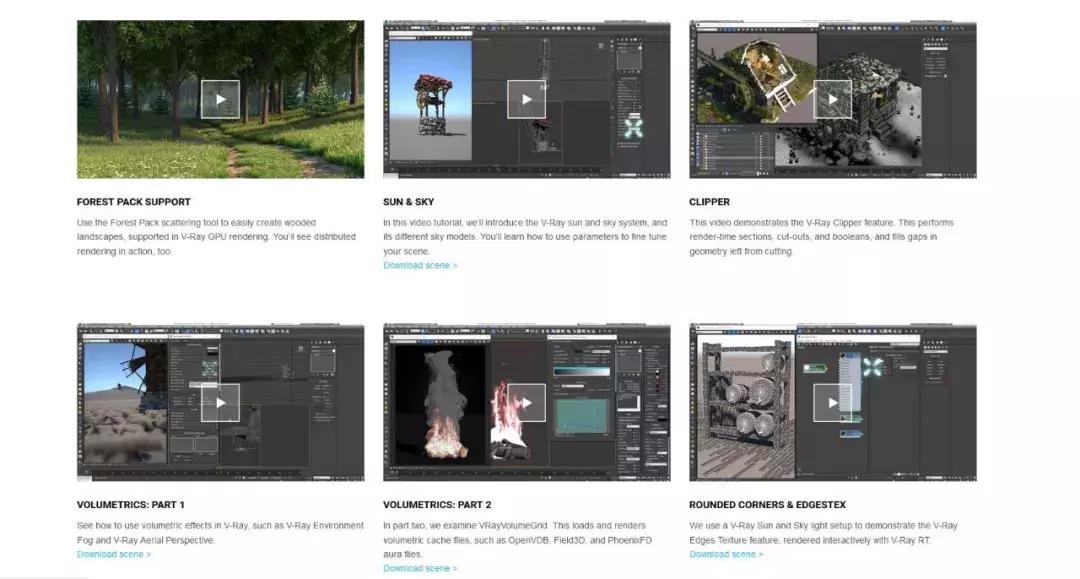Click the VRayVolumeGrid description text
The width and height of the screenshot is (1080, 579).
[517, 540]
